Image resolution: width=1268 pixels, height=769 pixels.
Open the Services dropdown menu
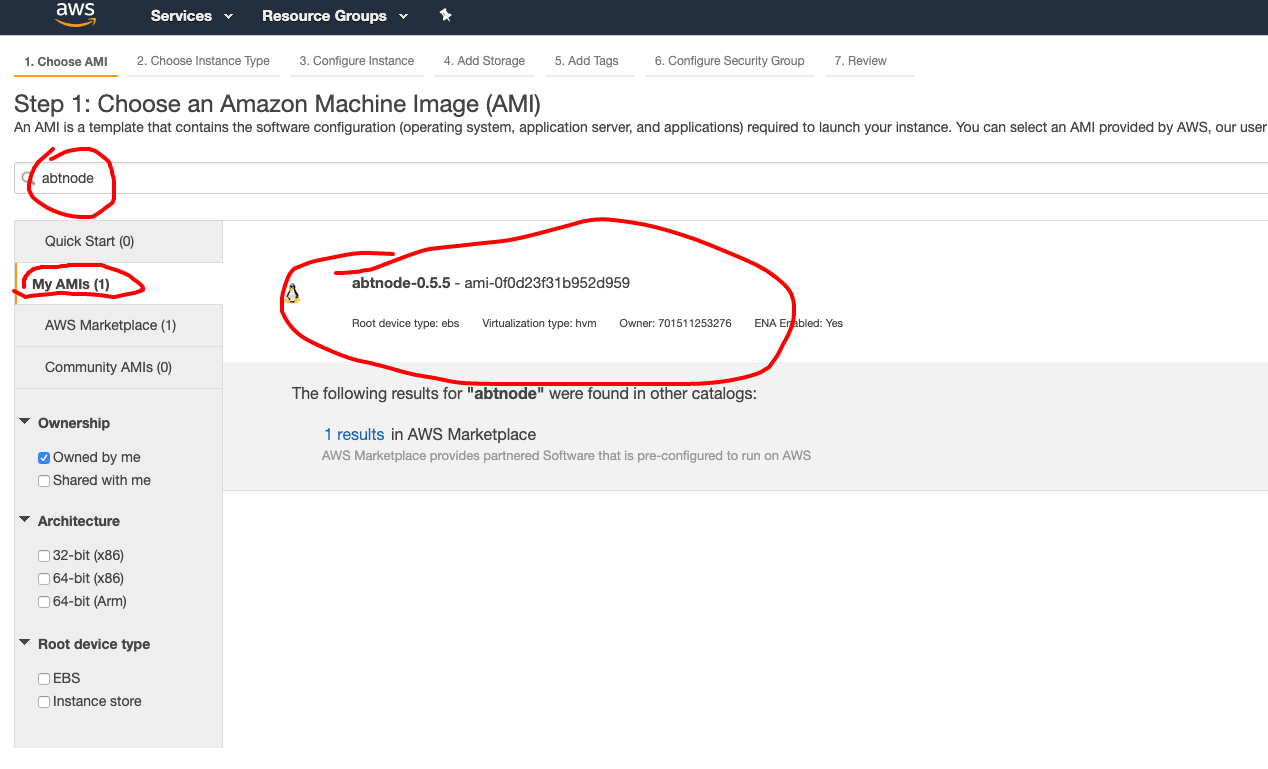192,16
